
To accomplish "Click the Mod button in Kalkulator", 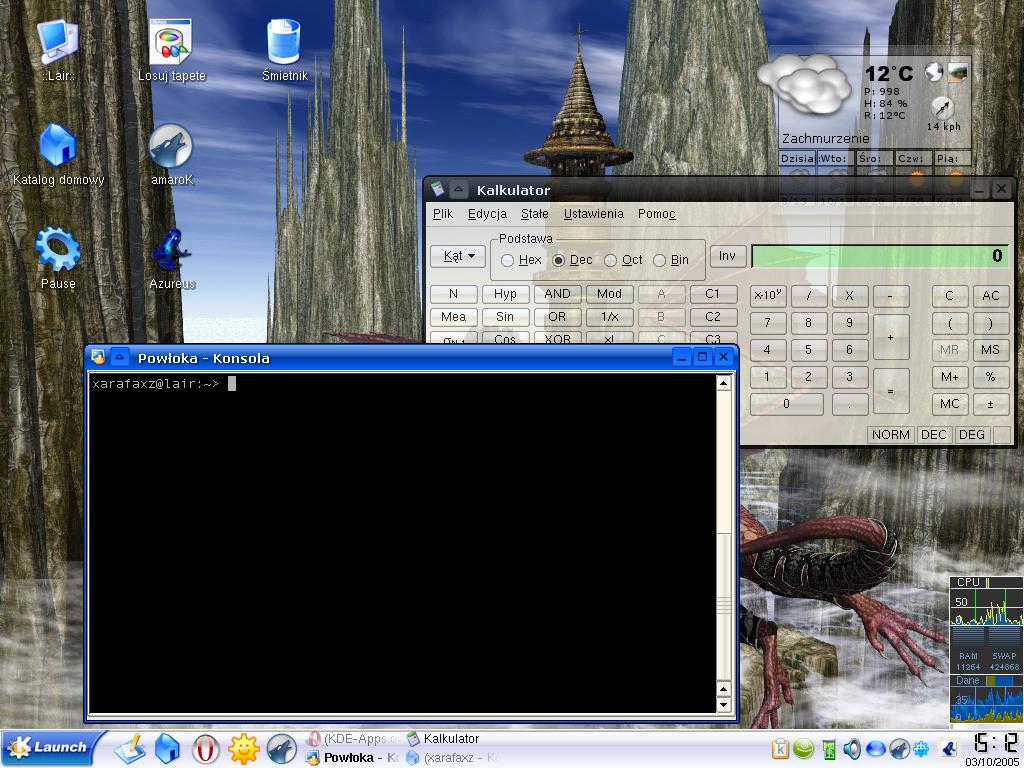I will 609,294.
